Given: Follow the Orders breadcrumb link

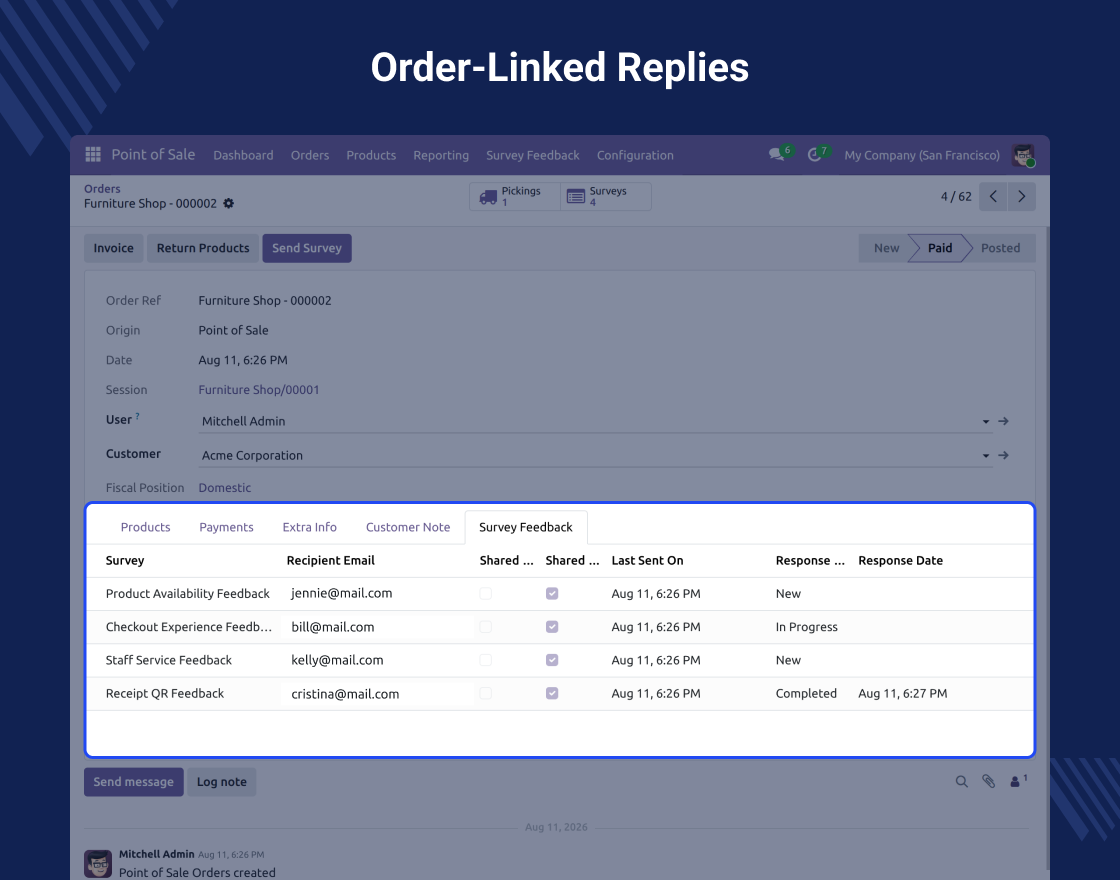Looking at the screenshot, I should (x=102, y=189).
